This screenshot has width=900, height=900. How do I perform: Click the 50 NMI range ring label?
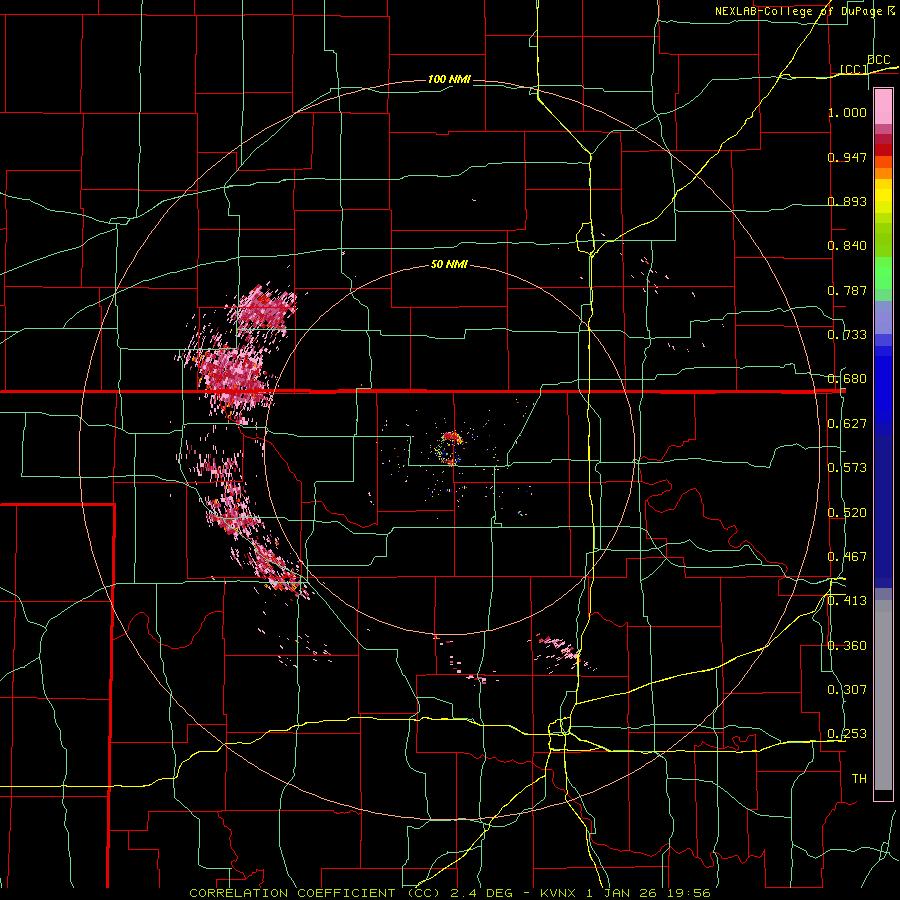[449, 265]
